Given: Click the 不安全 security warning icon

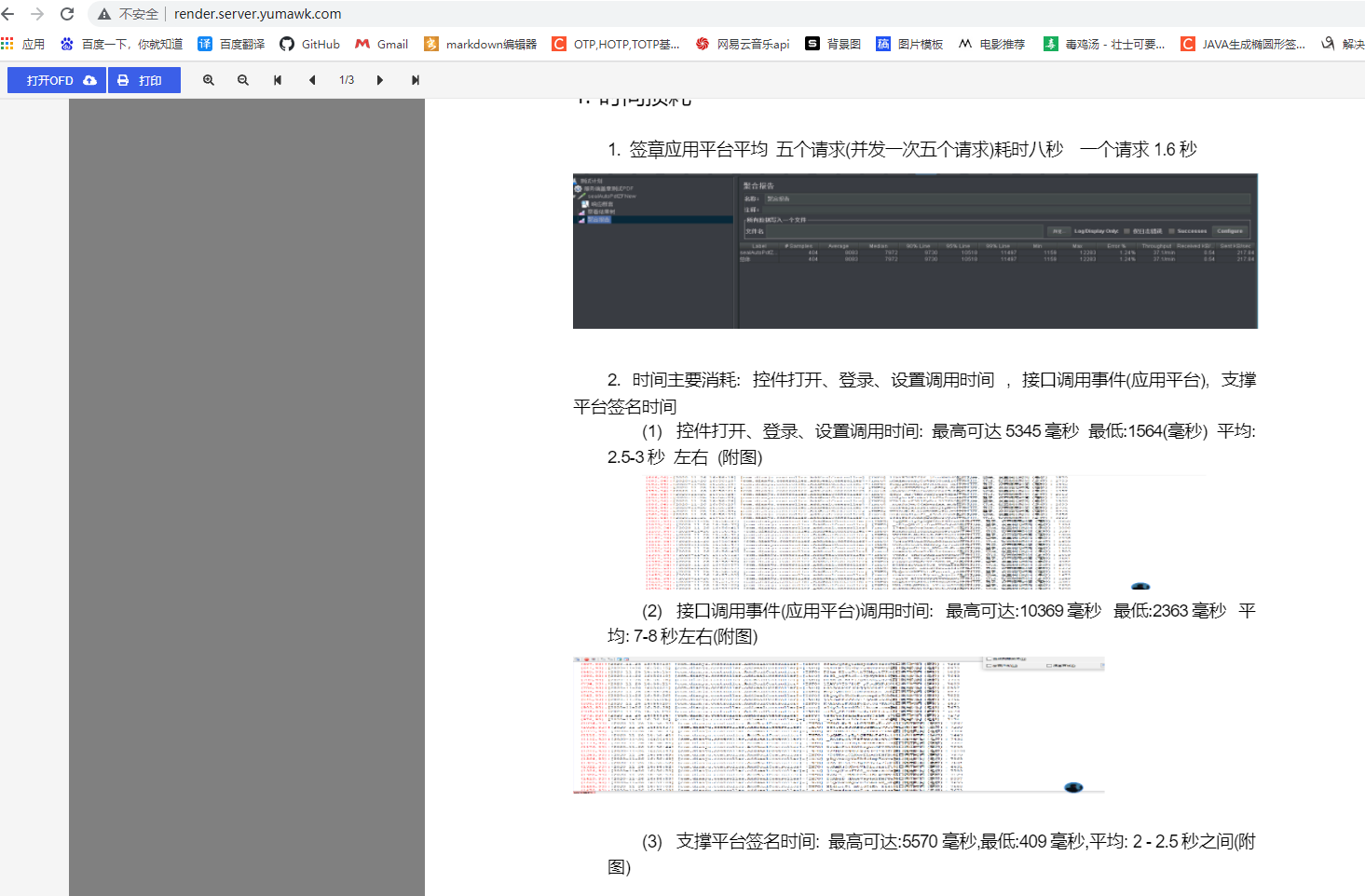Looking at the screenshot, I should 104,14.
